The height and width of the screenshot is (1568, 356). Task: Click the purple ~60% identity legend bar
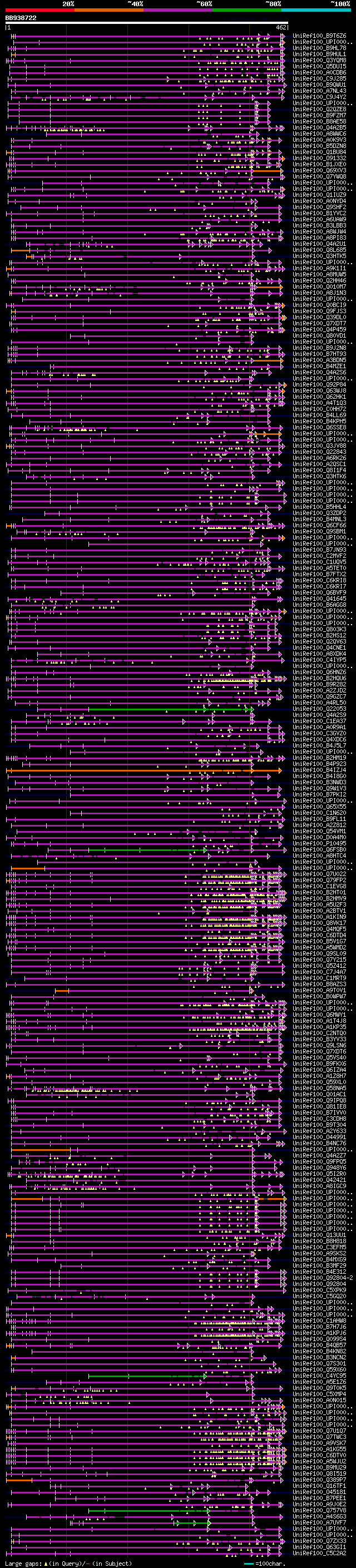click(179, 10)
